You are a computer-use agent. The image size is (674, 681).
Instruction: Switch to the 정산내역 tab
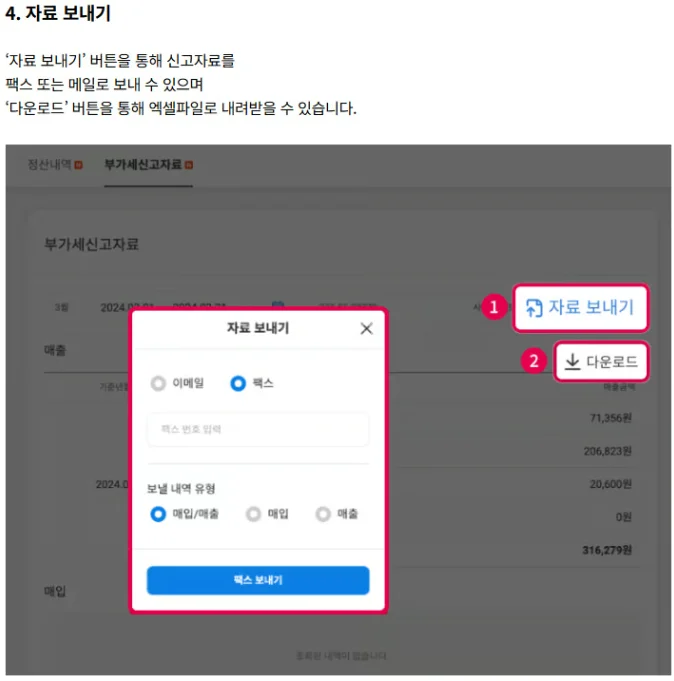[49, 164]
